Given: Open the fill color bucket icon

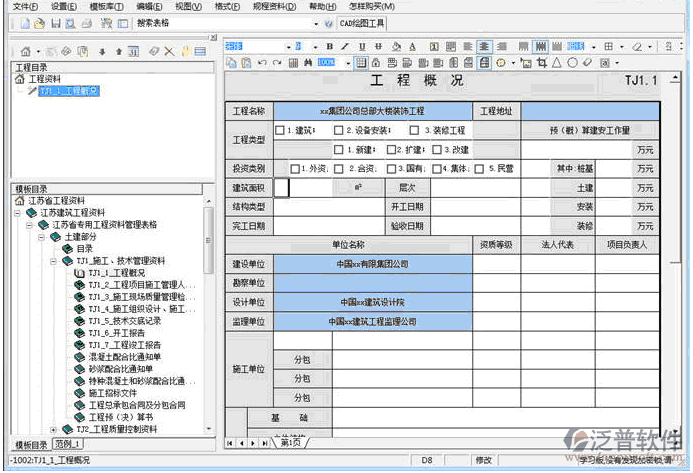Looking at the screenshot, I should [x=396, y=46].
